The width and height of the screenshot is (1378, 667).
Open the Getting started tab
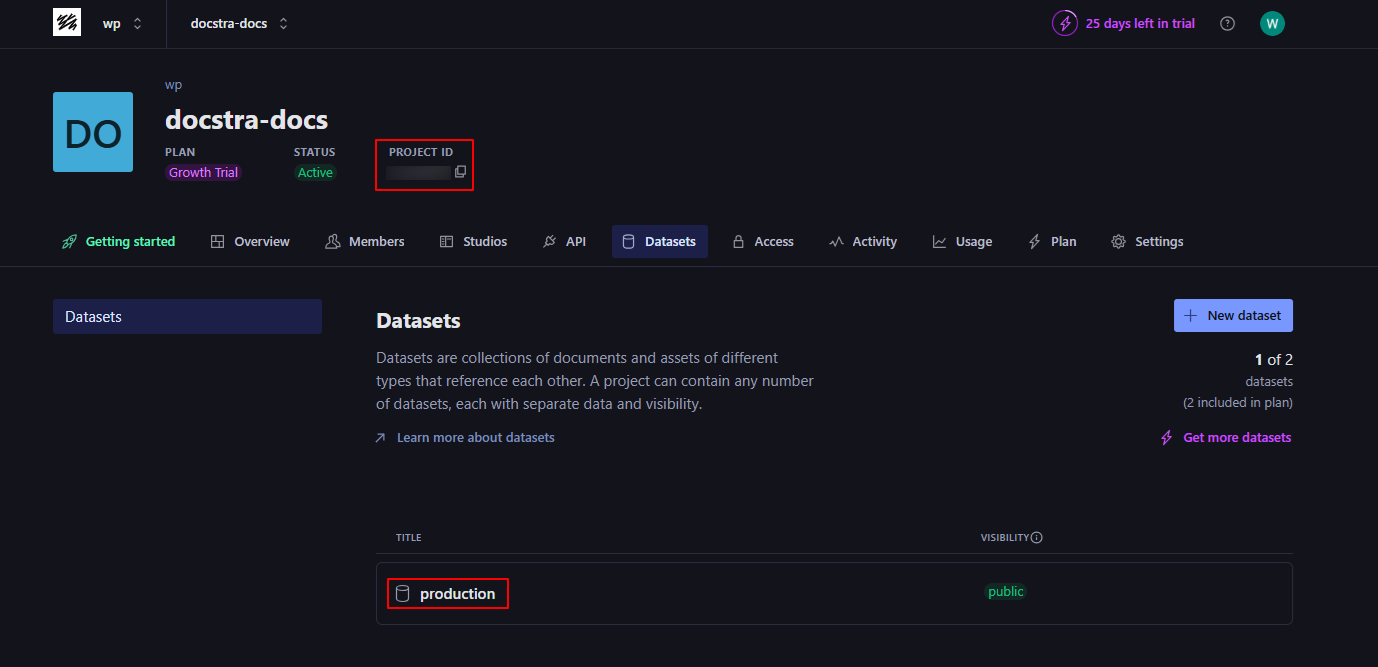point(118,242)
